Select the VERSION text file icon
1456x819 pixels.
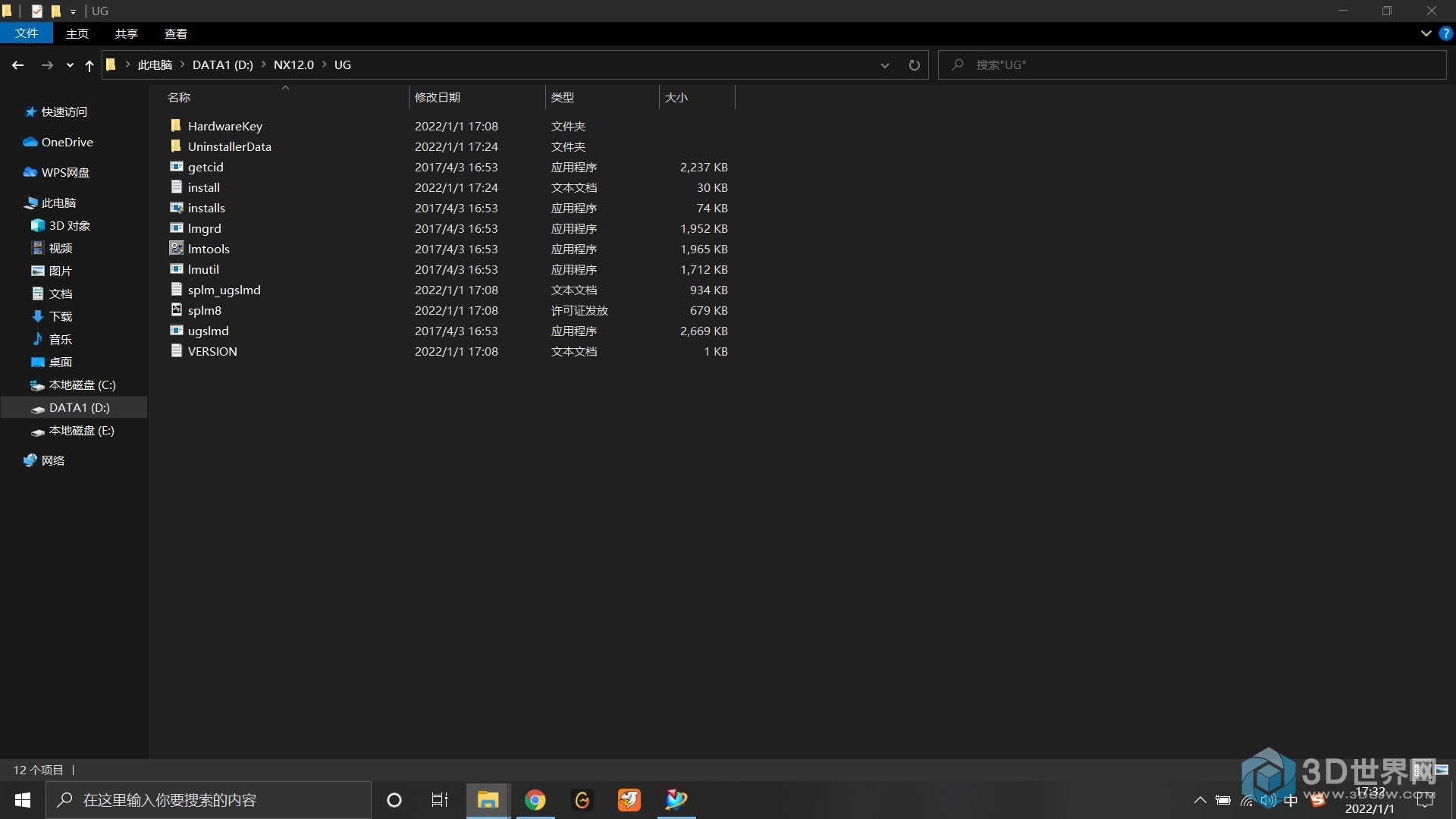click(176, 351)
